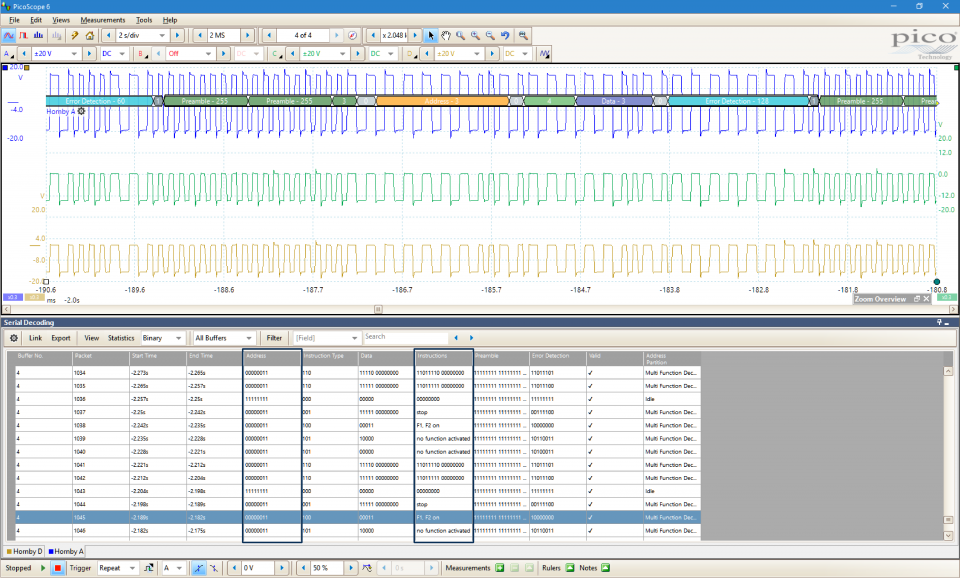Open the Measurements menu

click(x=103, y=20)
